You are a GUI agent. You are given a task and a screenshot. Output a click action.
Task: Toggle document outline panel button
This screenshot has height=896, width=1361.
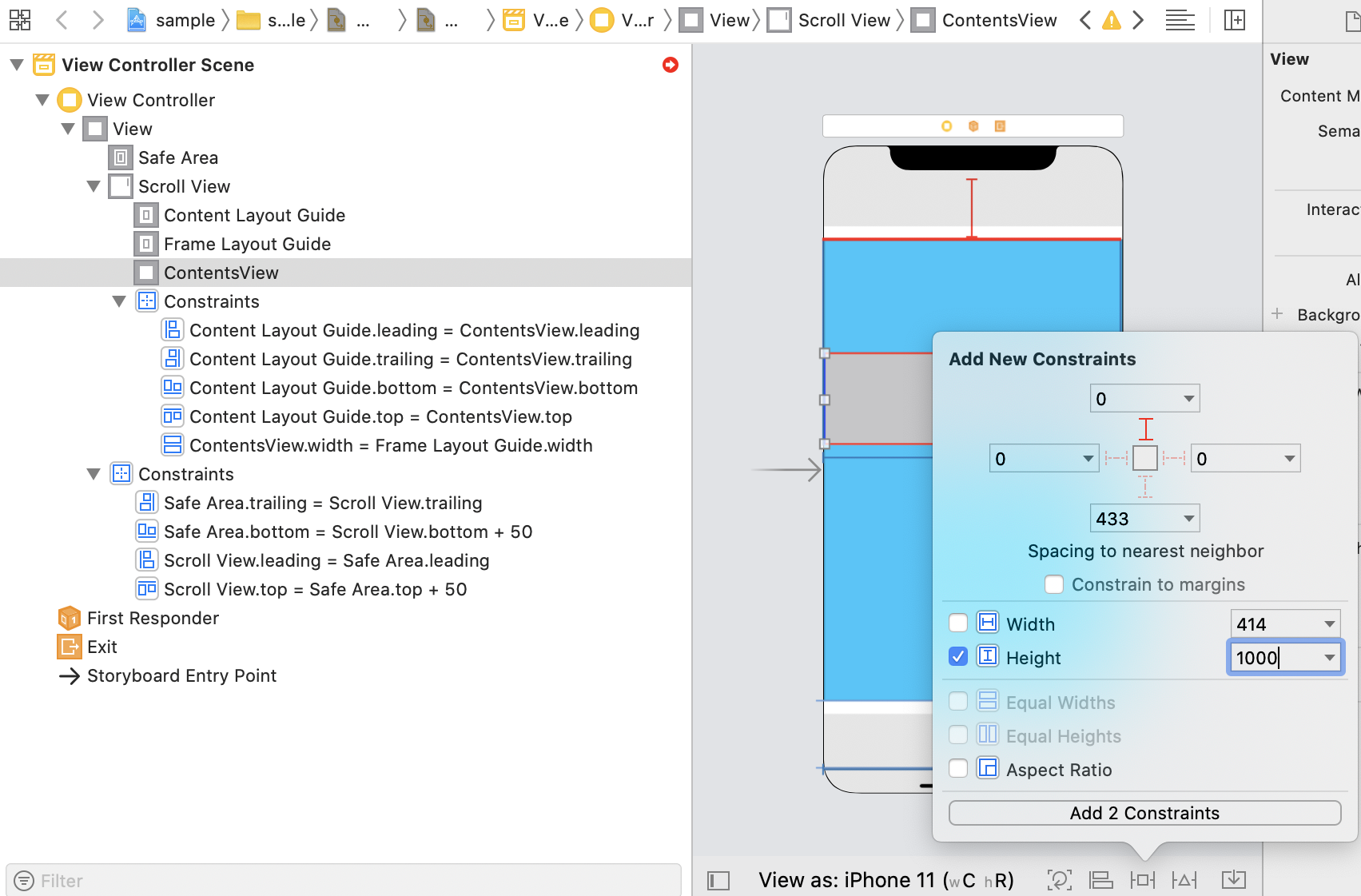point(718,881)
